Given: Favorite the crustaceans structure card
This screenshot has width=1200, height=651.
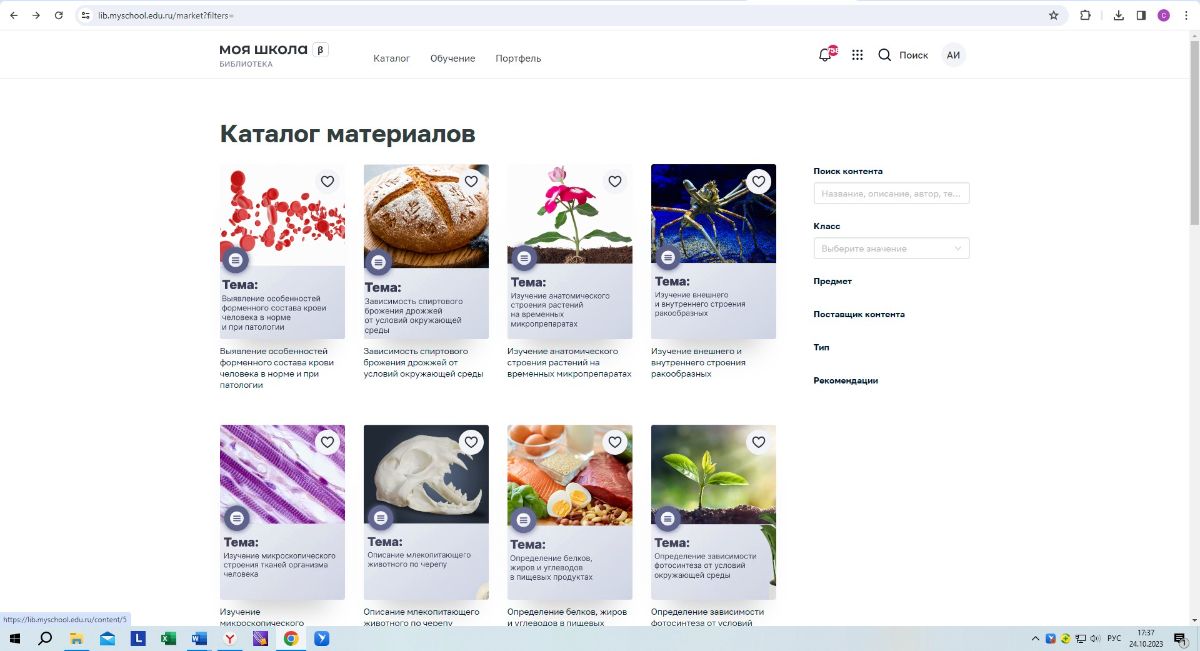Looking at the screenshot, I should click(758, 181).
